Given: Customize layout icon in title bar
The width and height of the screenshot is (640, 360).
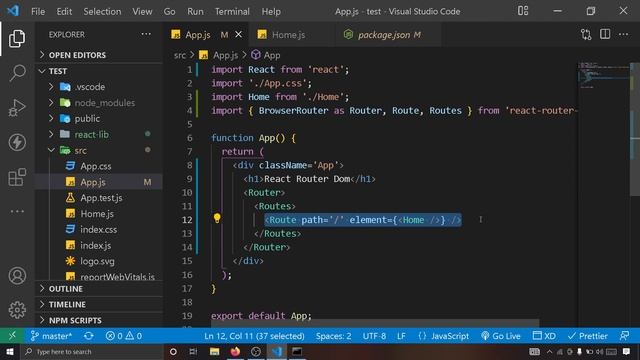Looking at the screenshot, I should pyautogui.click(x=523, y=11).
